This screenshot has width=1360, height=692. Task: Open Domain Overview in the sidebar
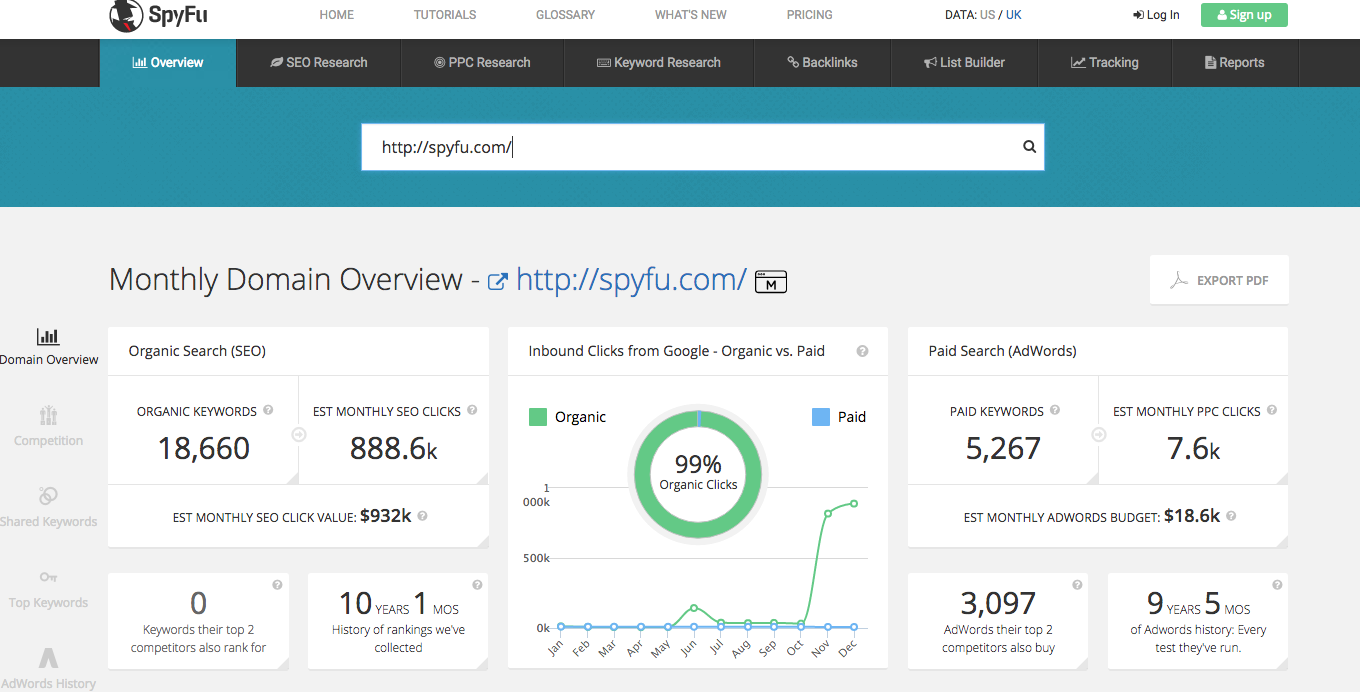coord(48,347)
